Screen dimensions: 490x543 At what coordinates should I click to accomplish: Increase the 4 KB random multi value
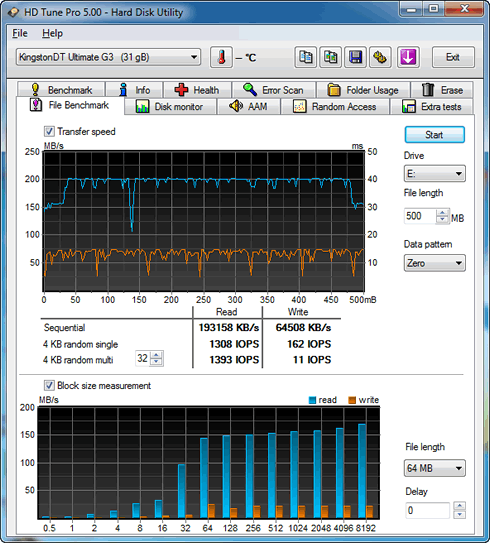click(157, 355)
